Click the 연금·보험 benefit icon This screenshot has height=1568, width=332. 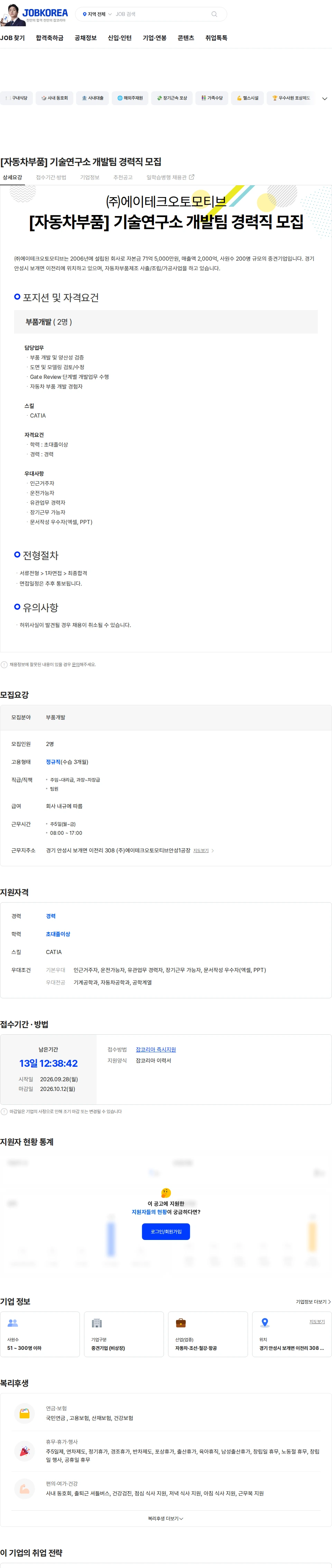24,1413
